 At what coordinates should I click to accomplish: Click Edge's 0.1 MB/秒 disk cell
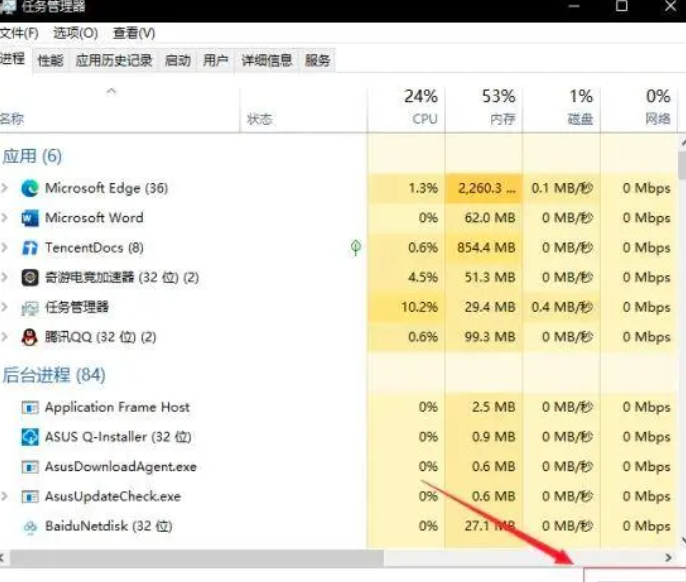(561, 188)
